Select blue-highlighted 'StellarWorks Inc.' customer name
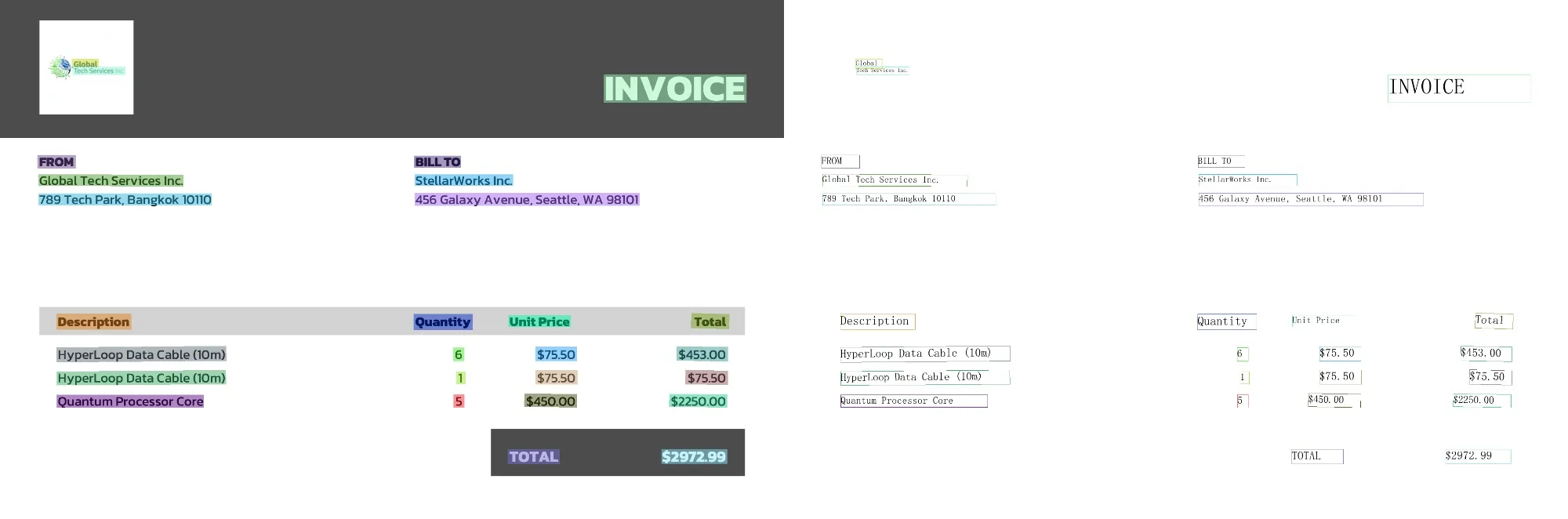Viewport: 1568px width, 519px height. (x=464, y=181)
